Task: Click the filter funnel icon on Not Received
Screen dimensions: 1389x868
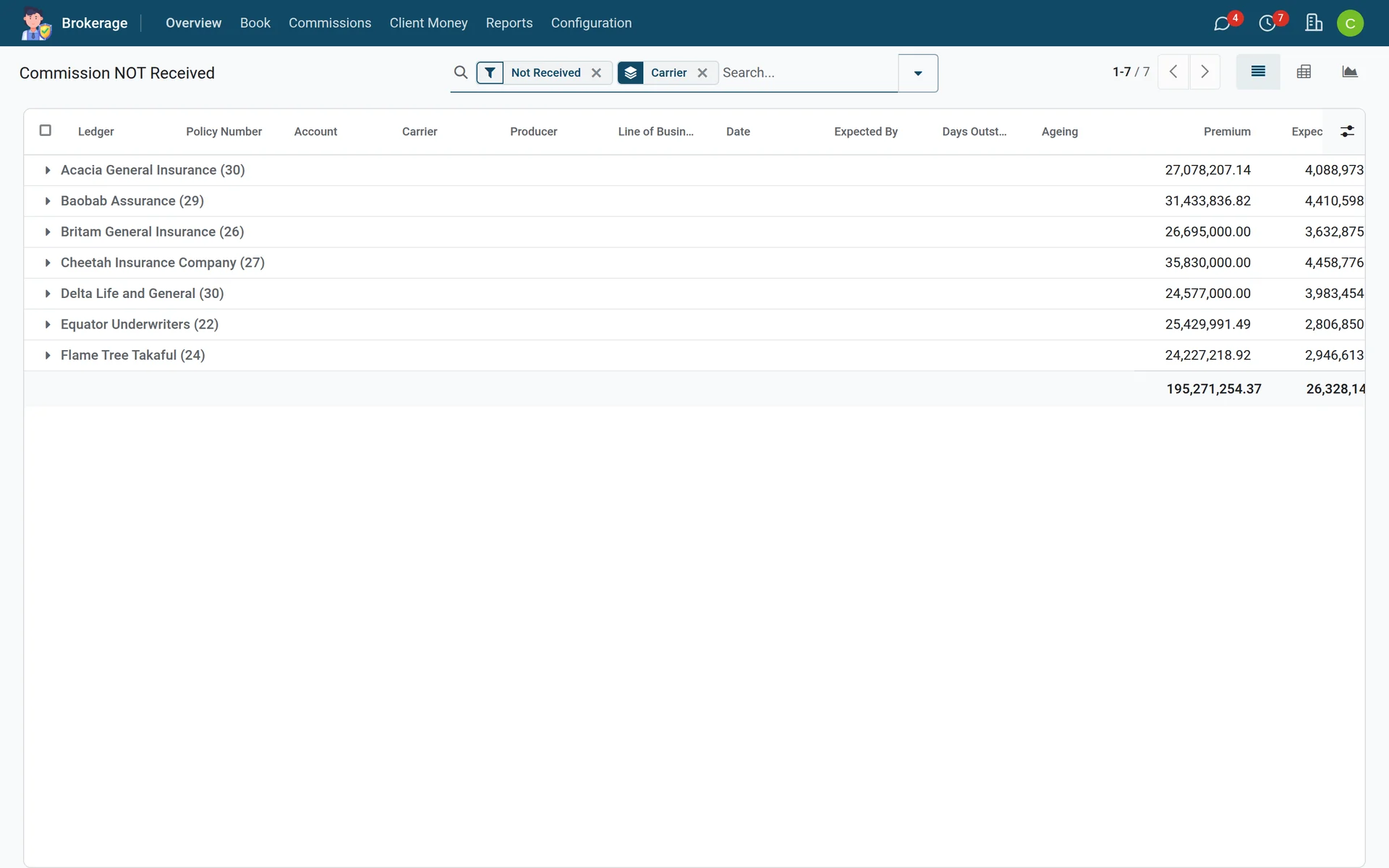Action: pyautogui.click(x=490, y=72)
